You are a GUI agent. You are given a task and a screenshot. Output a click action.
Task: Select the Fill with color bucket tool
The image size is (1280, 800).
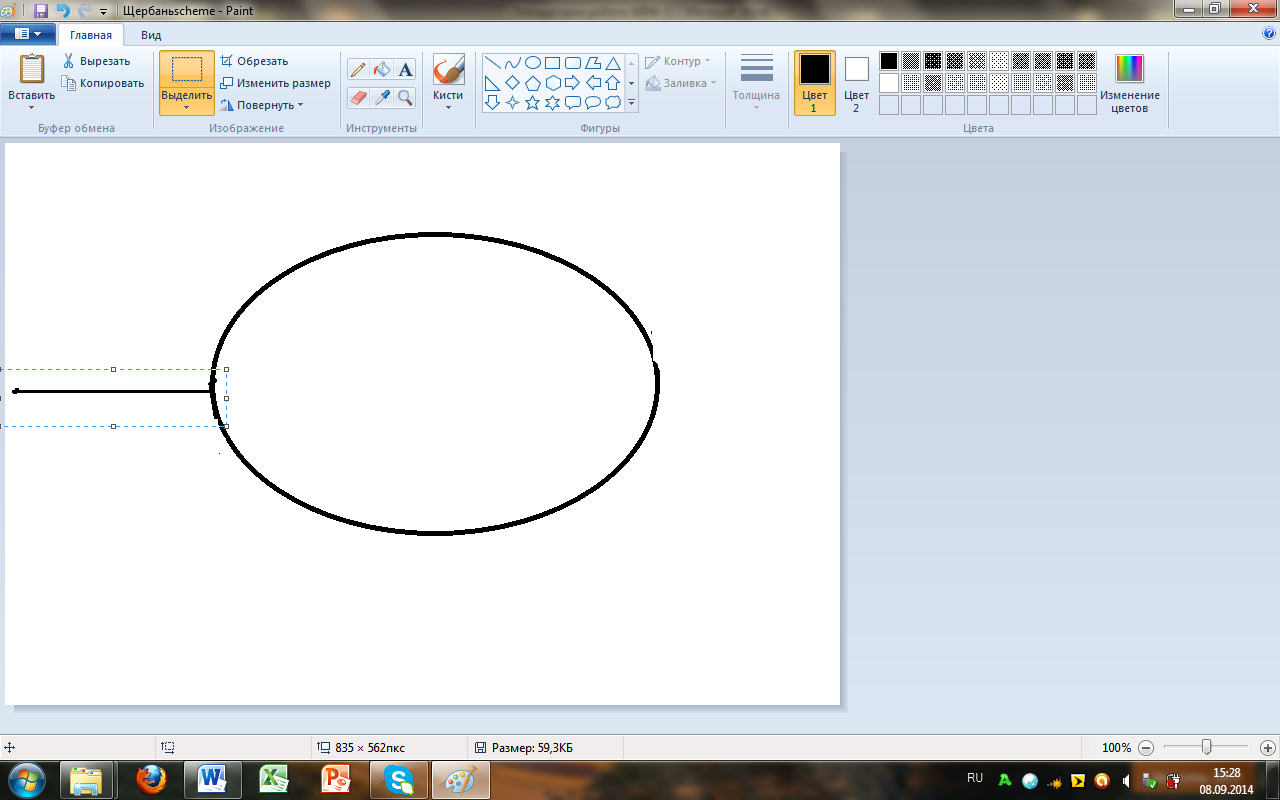(382, 70)
